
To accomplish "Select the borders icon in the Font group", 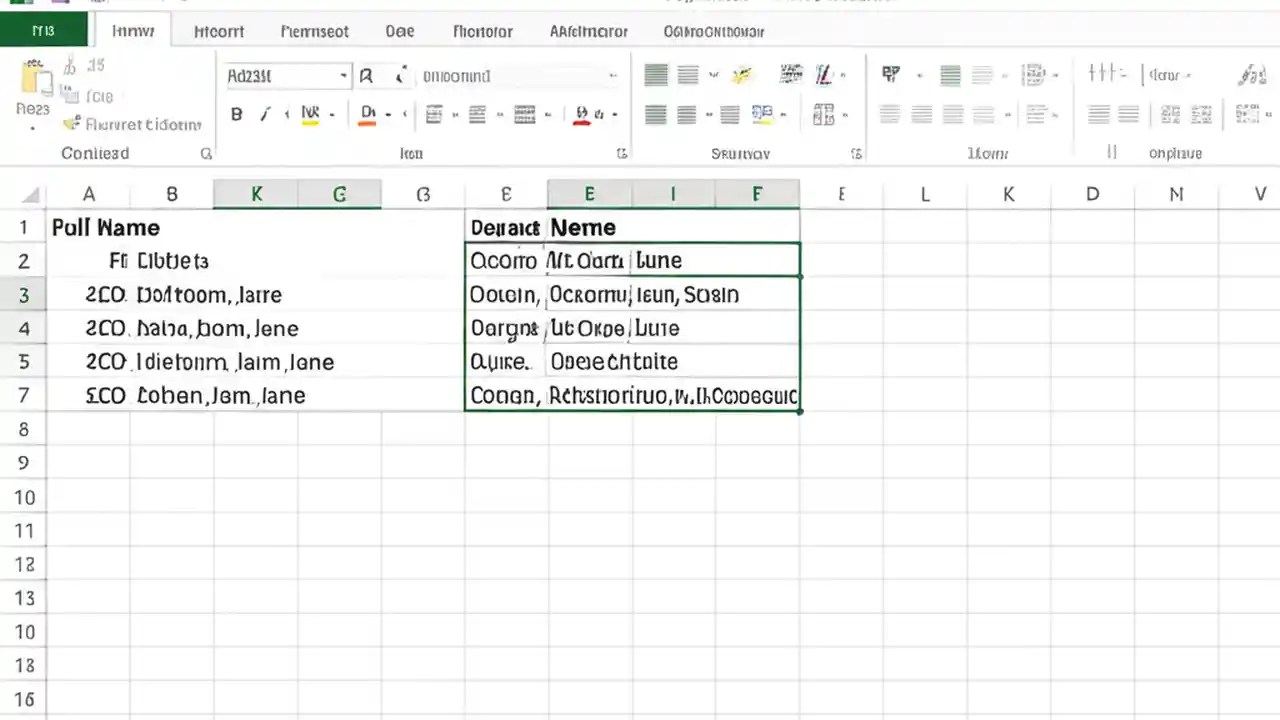I will pyautogui.click(x=434, y=113).
